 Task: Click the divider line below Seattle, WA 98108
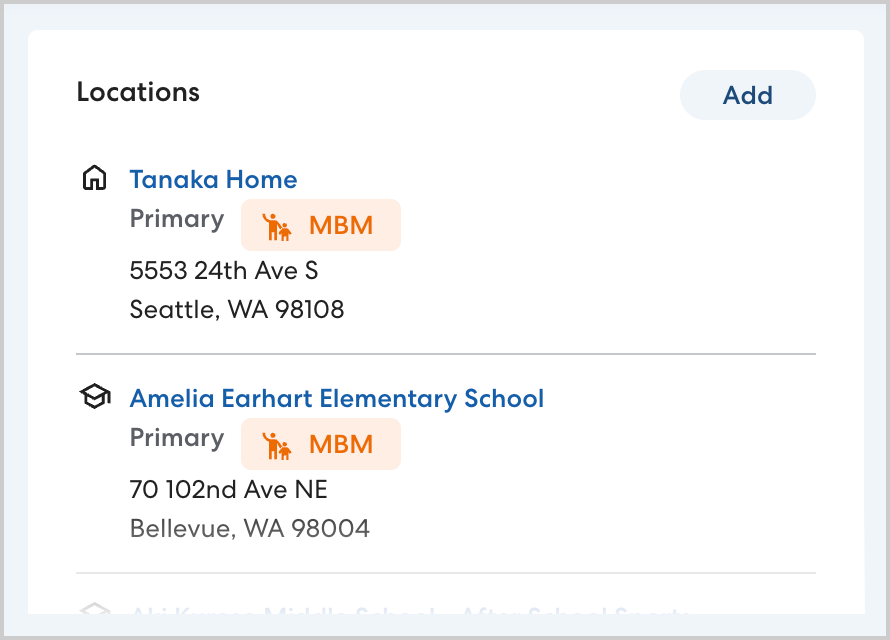pyautogui.click(x=446, y=354)
